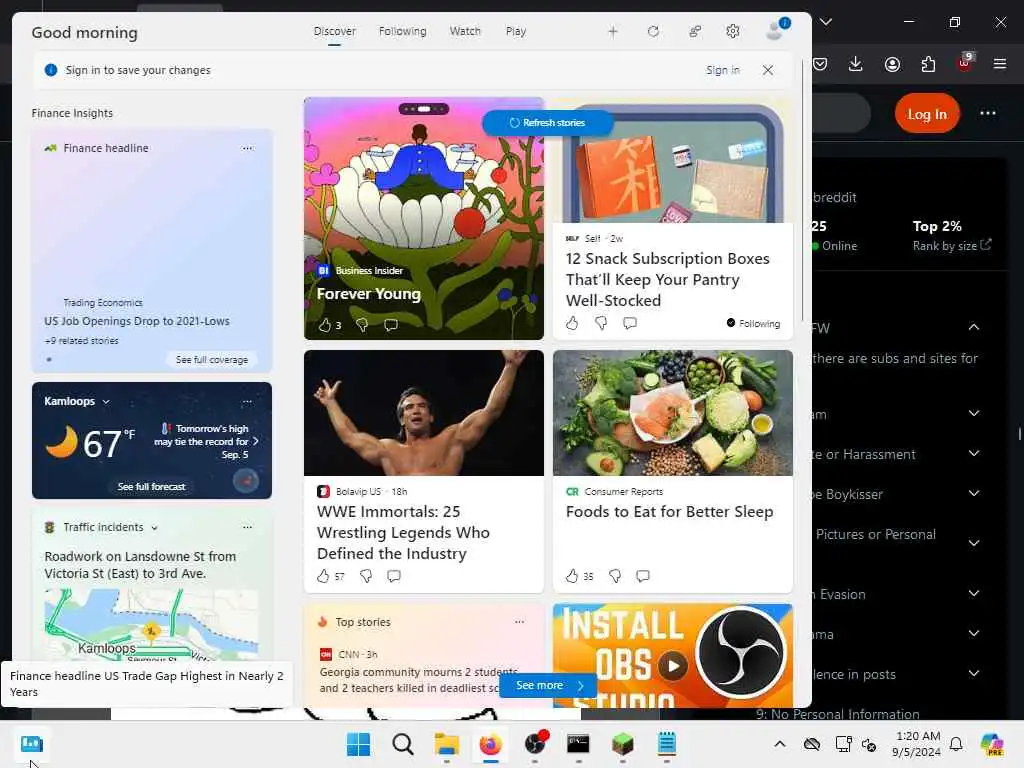The height and width of the screenshot is (768, 1024).
Task: Open the Top stories card options menu
Action: (519, 622)
